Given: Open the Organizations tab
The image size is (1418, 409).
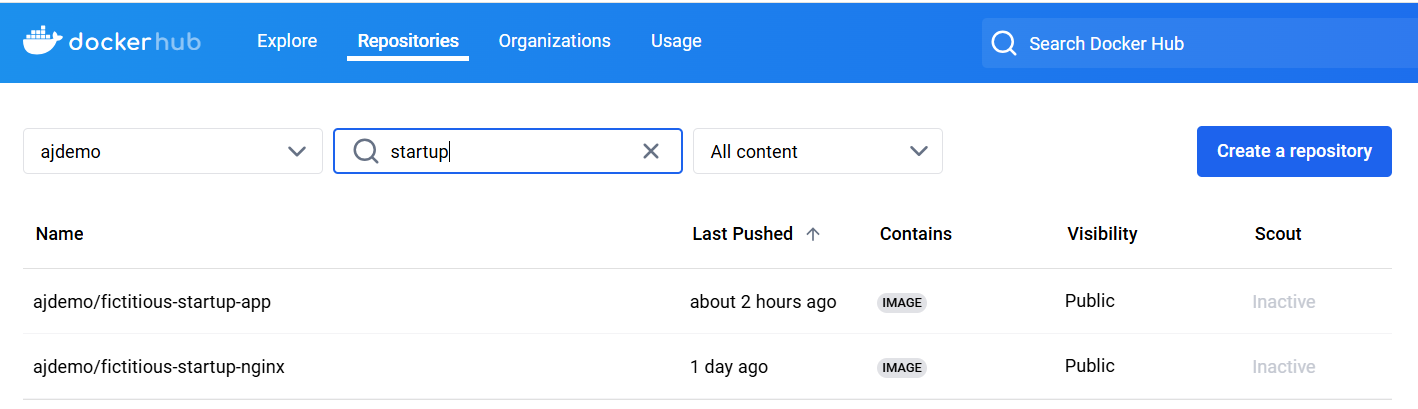Looking at the screenshot, I should pos(555,41).
